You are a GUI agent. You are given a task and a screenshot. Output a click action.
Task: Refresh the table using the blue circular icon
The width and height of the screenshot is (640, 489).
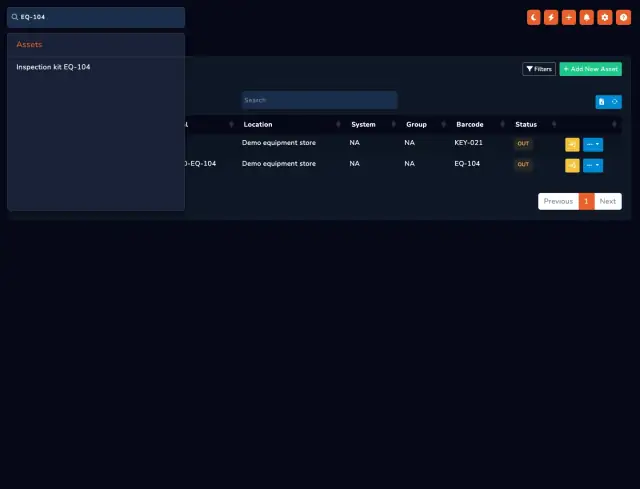615,102
